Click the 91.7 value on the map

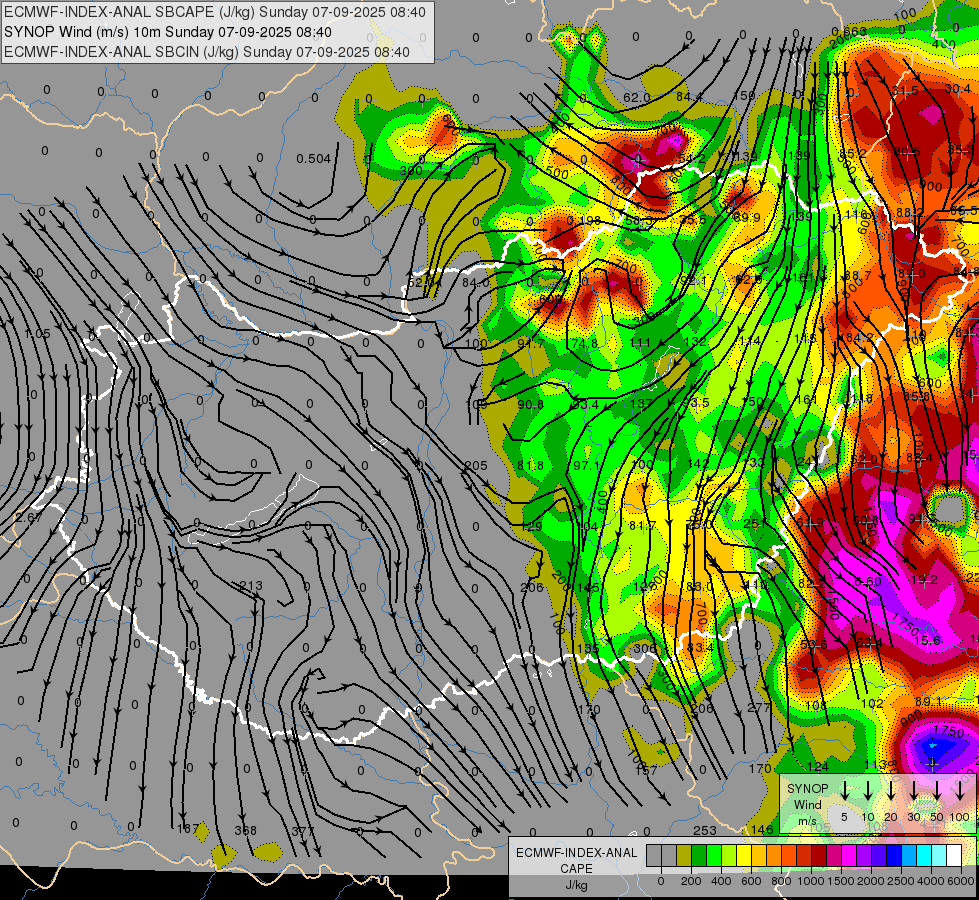click(531, 343)
